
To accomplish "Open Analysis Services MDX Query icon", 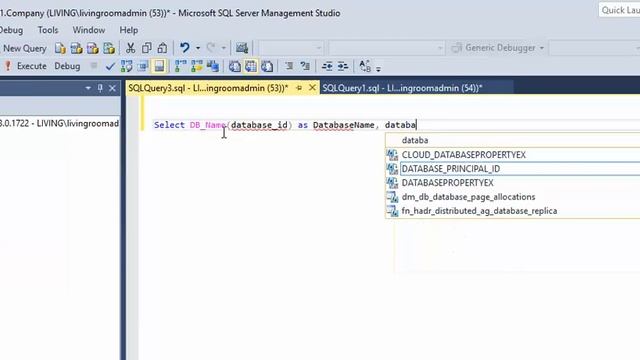I will [x=76, y=48].
